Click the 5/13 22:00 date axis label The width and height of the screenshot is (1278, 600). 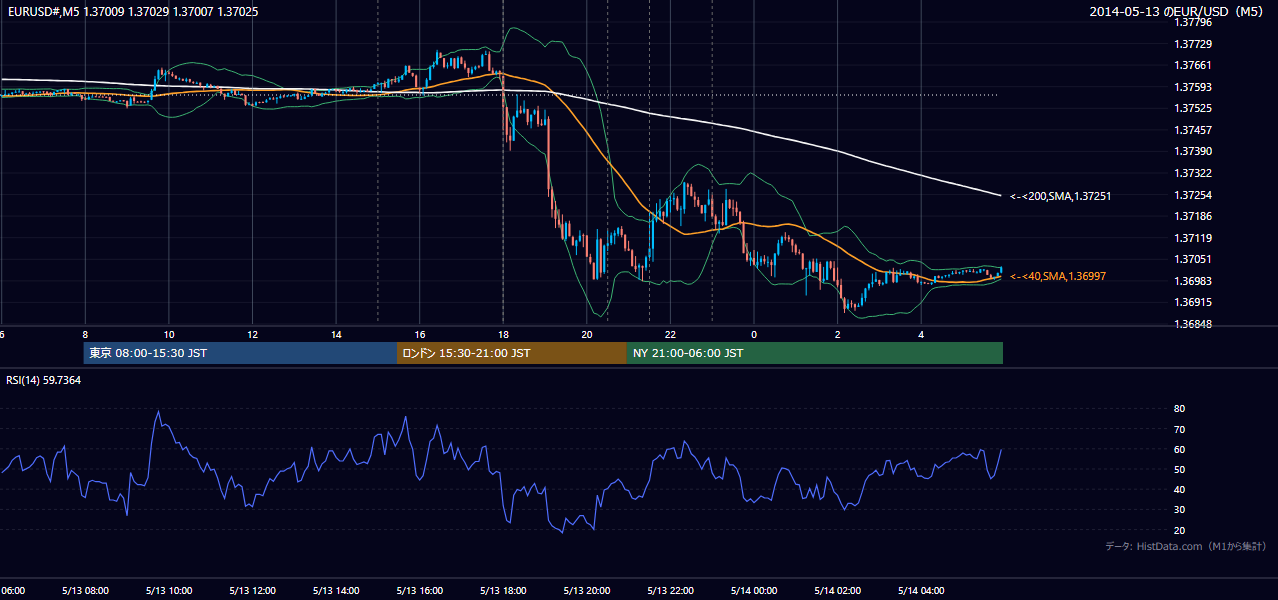coord(670,590)
